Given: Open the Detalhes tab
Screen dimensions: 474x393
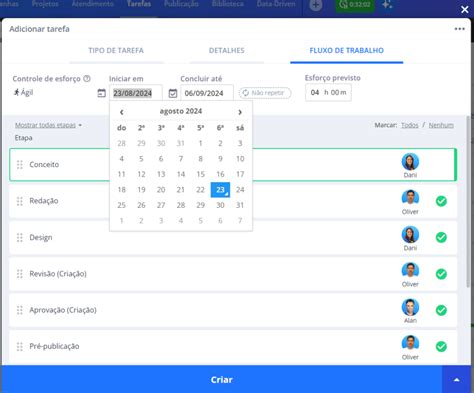Looking at the screenshot, I should click(x=227, y=51).
